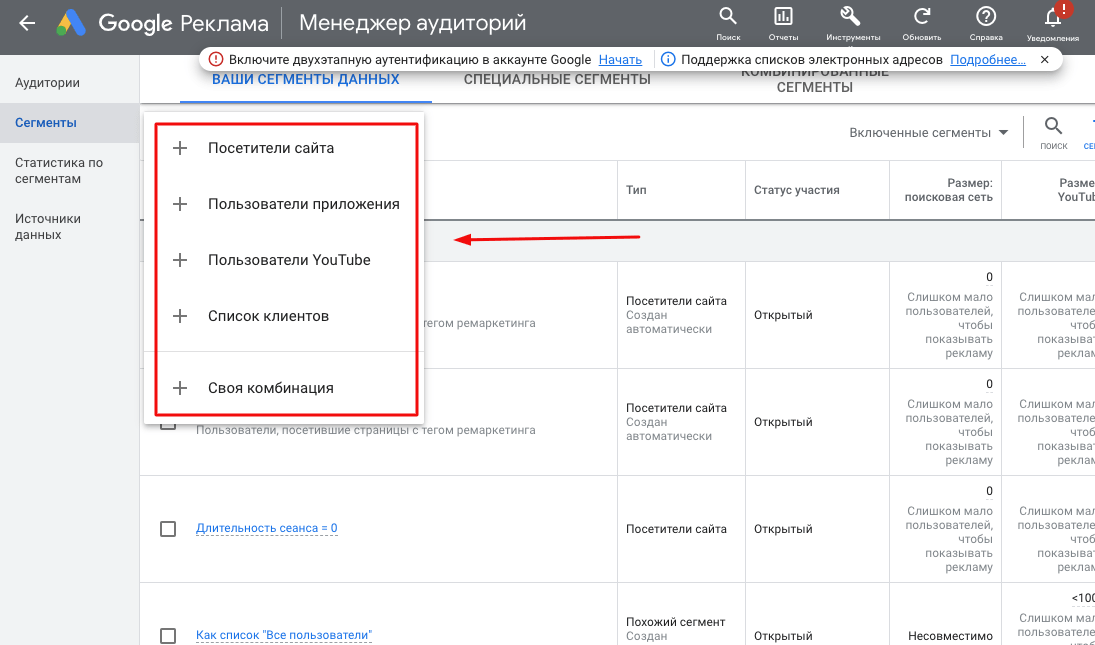Go back using the left arrow

click(x=27, y=23)
